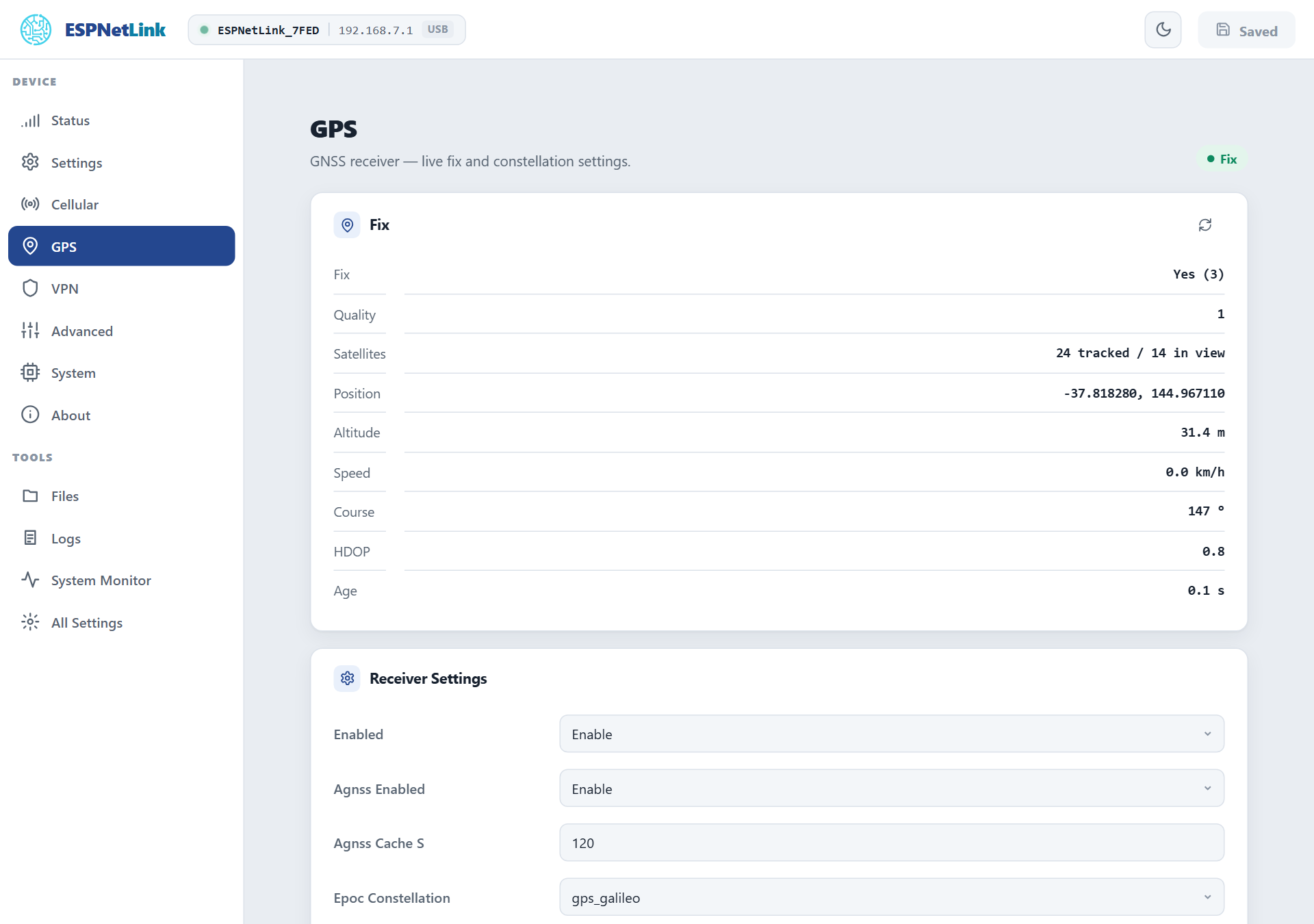Click the GPS pin icon in sidebar
Image resolution: width=1314 pixels, height=924 pixels.
[x=30, y=246]
